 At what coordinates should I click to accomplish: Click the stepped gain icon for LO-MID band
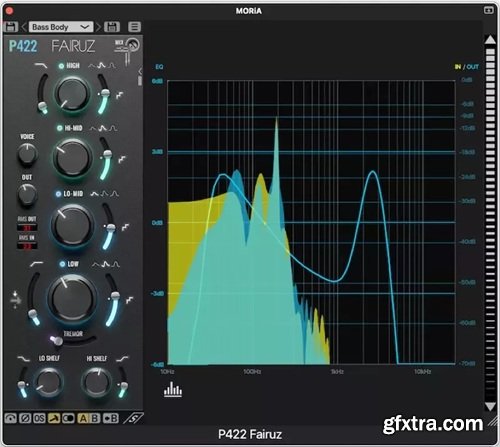point(125,227)
